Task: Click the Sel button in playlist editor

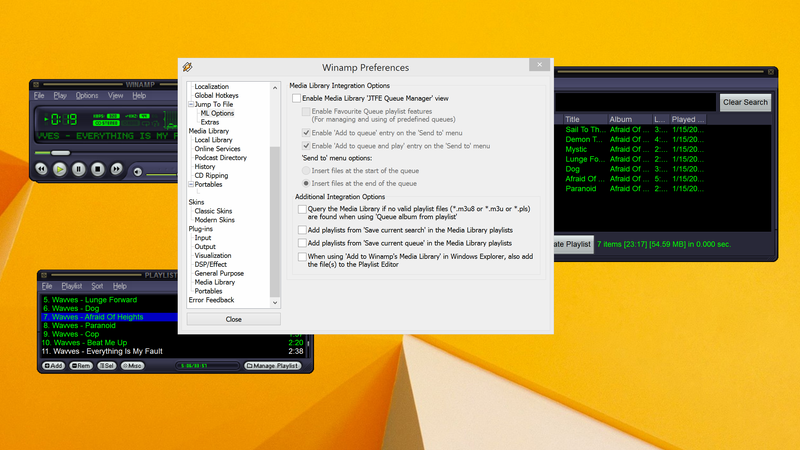Action: [x=107, y=366]
